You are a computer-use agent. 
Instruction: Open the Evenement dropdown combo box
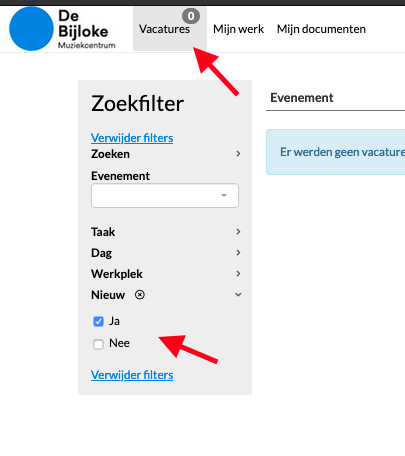click(165, 195)
